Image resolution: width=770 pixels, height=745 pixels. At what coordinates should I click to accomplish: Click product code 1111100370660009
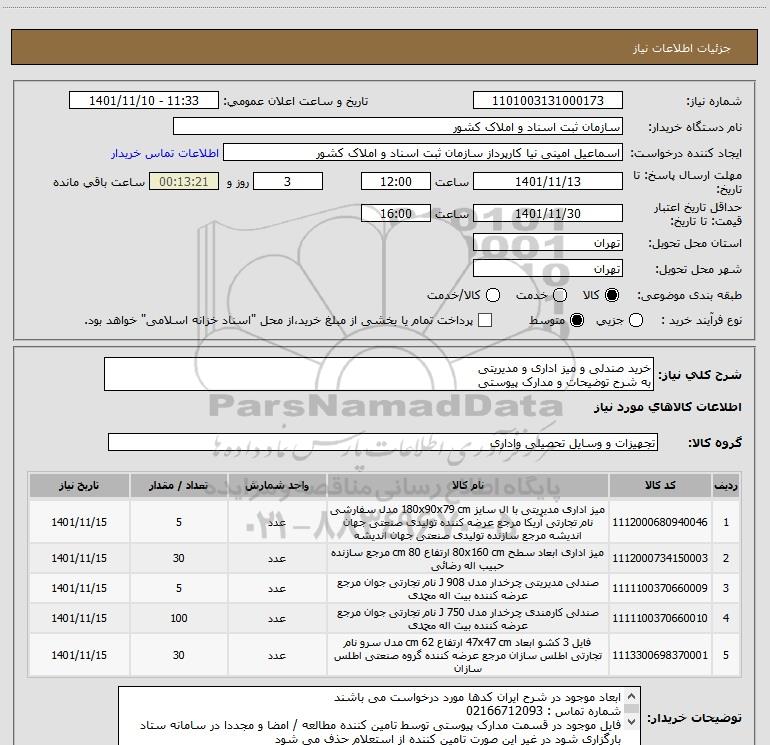(660, 588)
